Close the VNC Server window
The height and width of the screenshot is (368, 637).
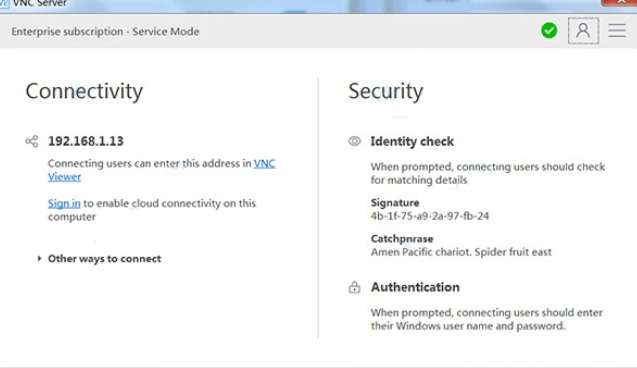(x=619, y=2)
